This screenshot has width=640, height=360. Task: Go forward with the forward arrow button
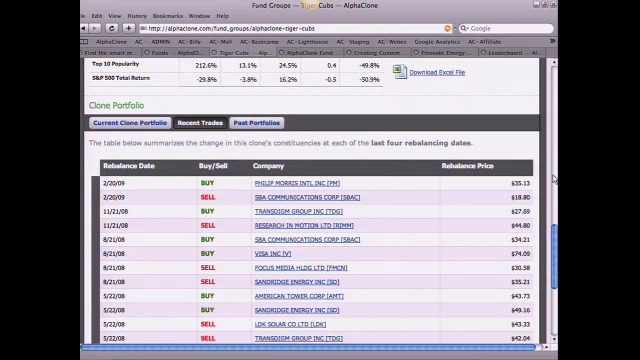(95, 28)
